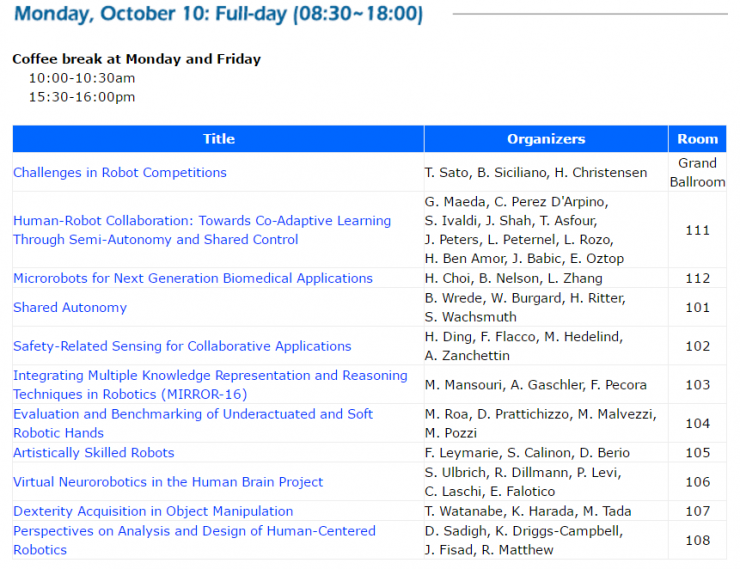Click the Organizers column header
The image size is (740, 569).
point(546,139)
